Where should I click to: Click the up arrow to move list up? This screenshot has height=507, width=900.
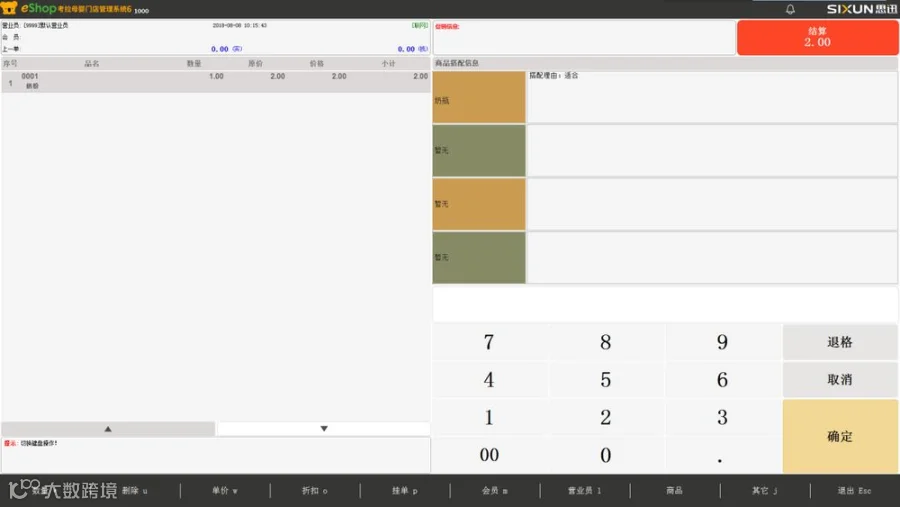click(108, 429)
